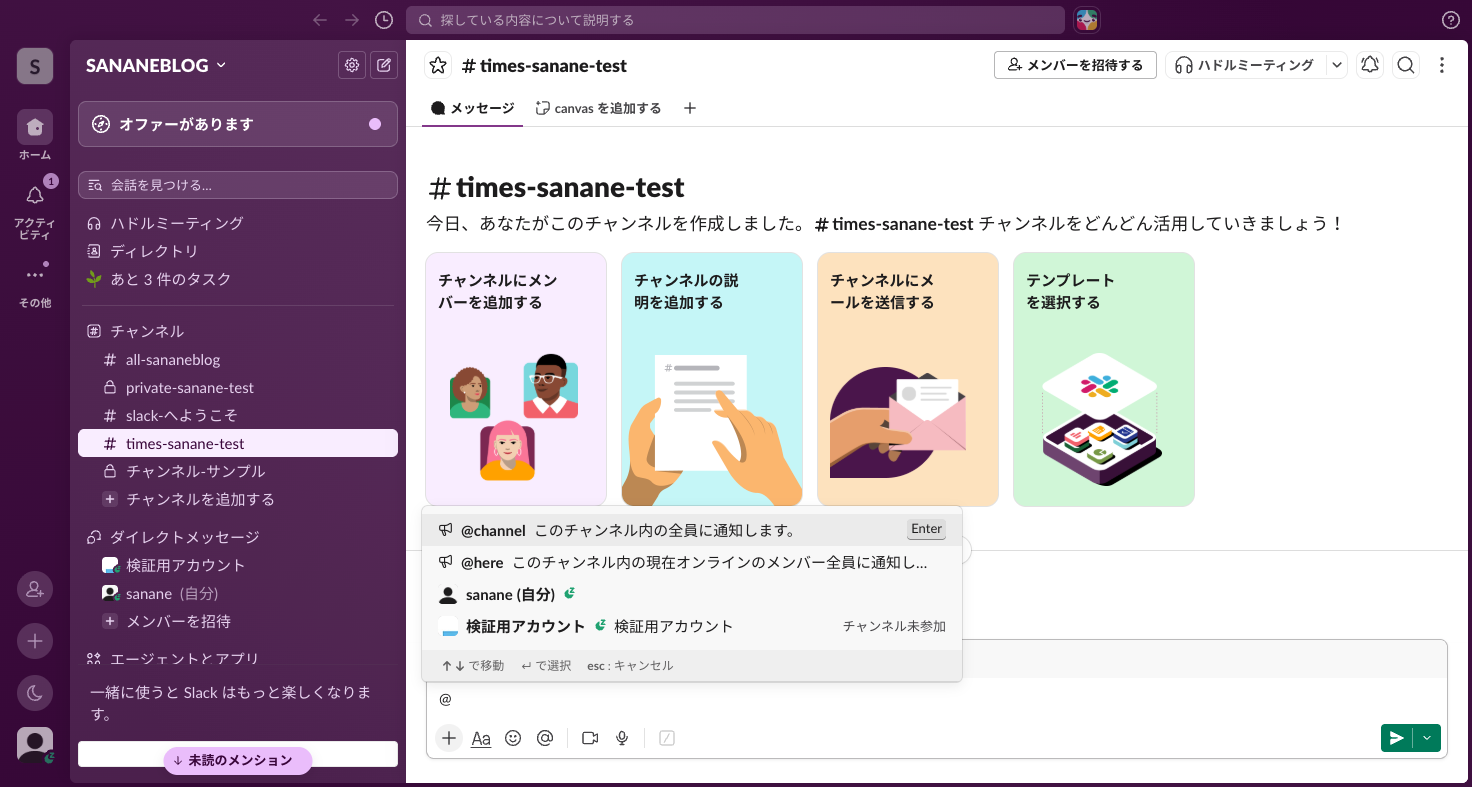Viewport: 1472px width, 787px height.
Task: Go forward with the right arrow icon
Action: point(352,20)
